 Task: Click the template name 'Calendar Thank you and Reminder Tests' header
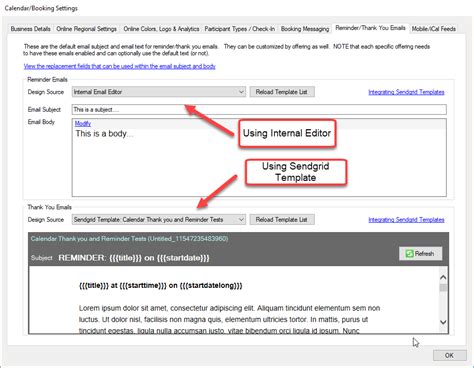pyautogui.click(x=129, y=239)
